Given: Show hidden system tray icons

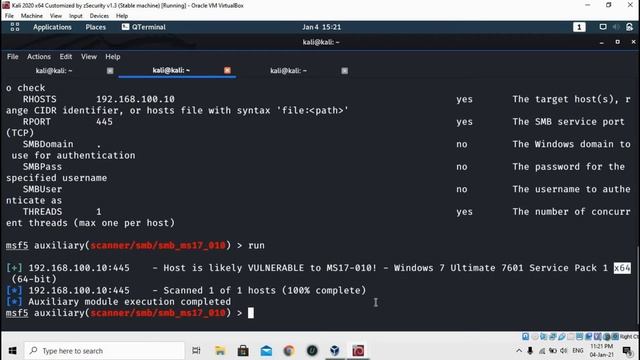Looking at the screenshot, I should pos(519,351).
